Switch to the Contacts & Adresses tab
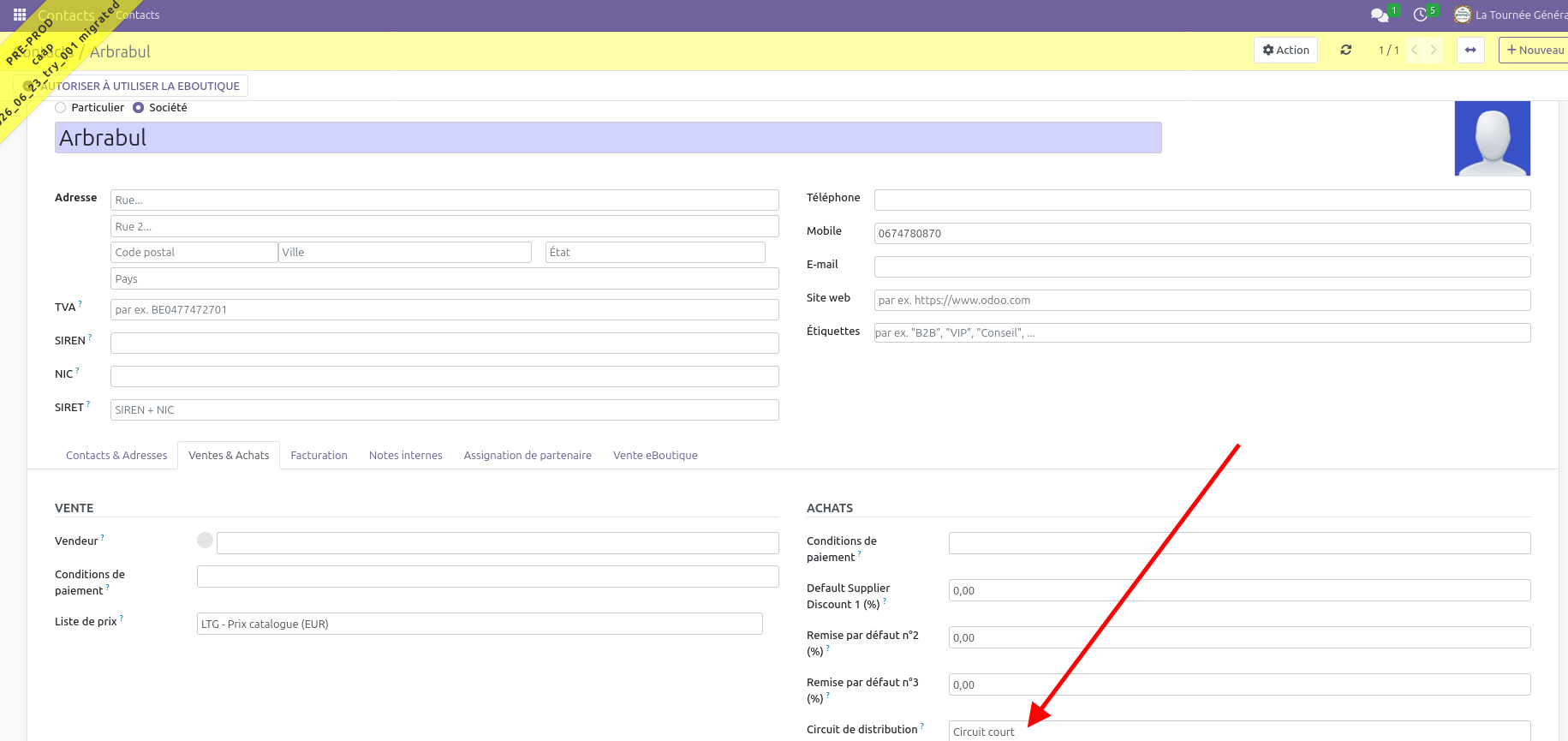The height and width of the screenshot is (741, 1568). pos(116,455)
